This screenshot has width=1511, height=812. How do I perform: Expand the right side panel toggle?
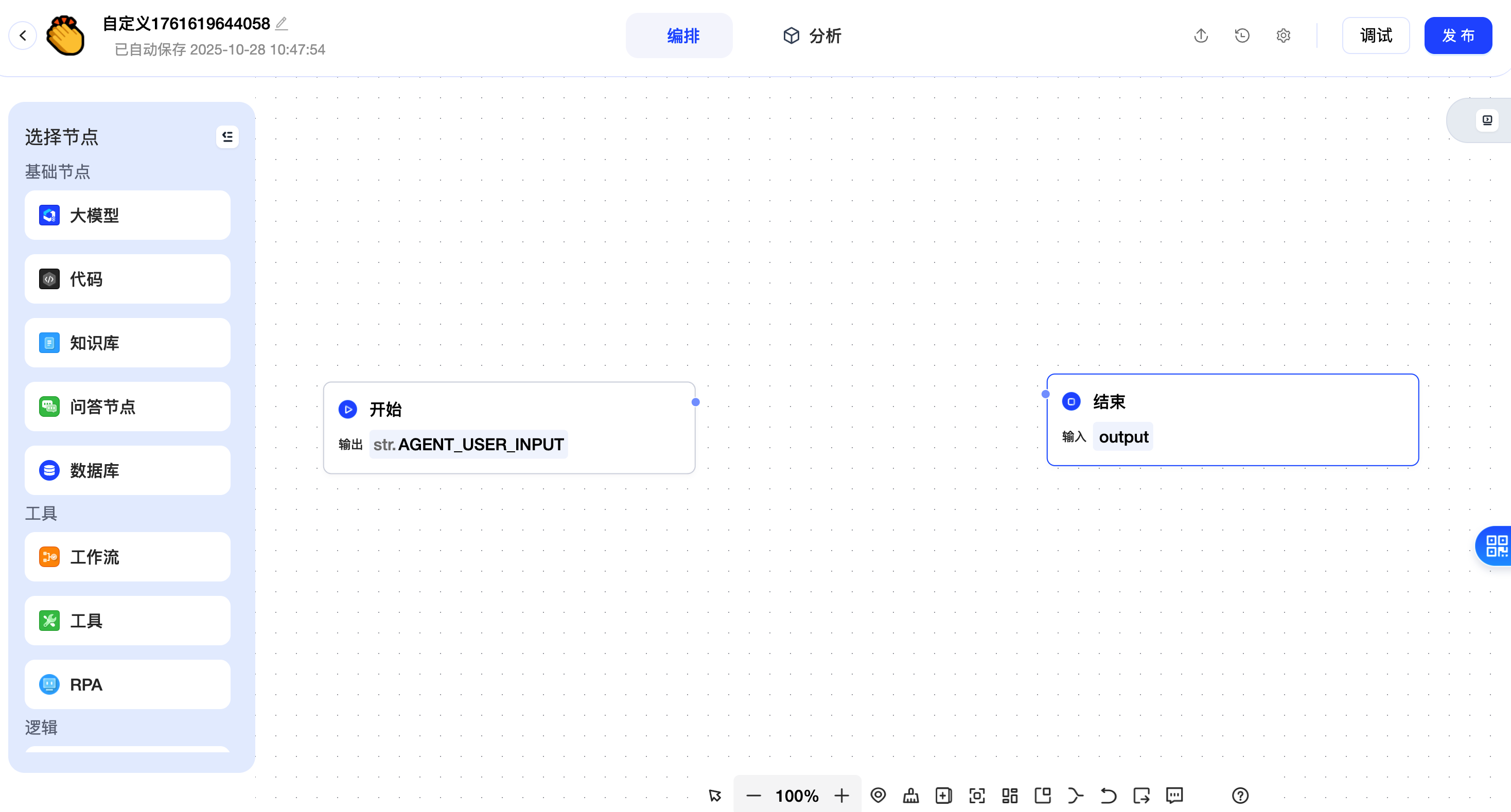[x=1487, y=120]
